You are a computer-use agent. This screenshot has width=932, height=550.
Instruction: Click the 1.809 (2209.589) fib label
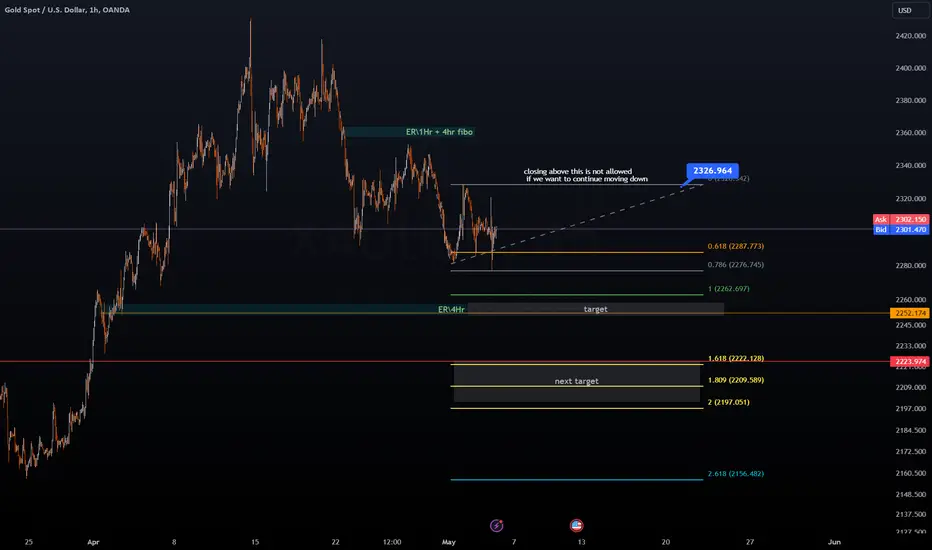tap(736, 380)
